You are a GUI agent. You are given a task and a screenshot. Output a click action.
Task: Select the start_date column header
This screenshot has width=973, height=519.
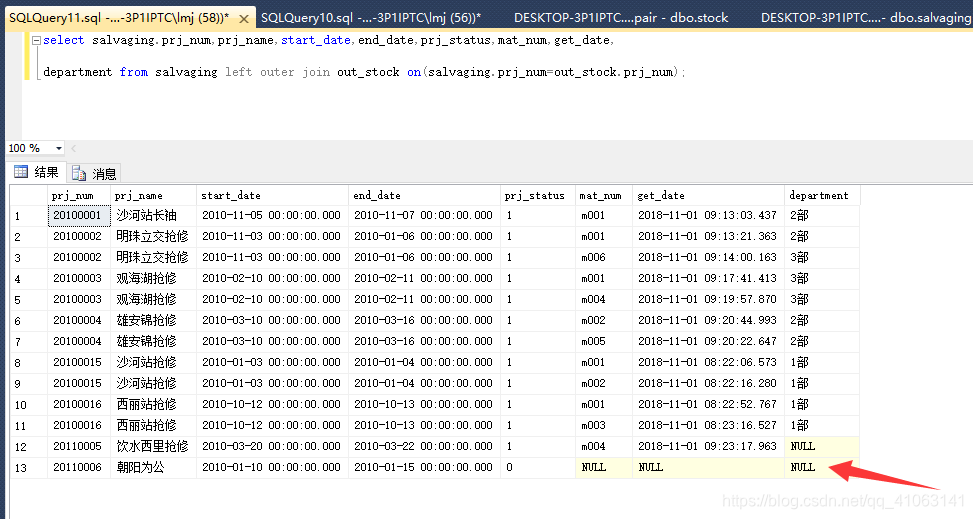[x=272, y=195]
